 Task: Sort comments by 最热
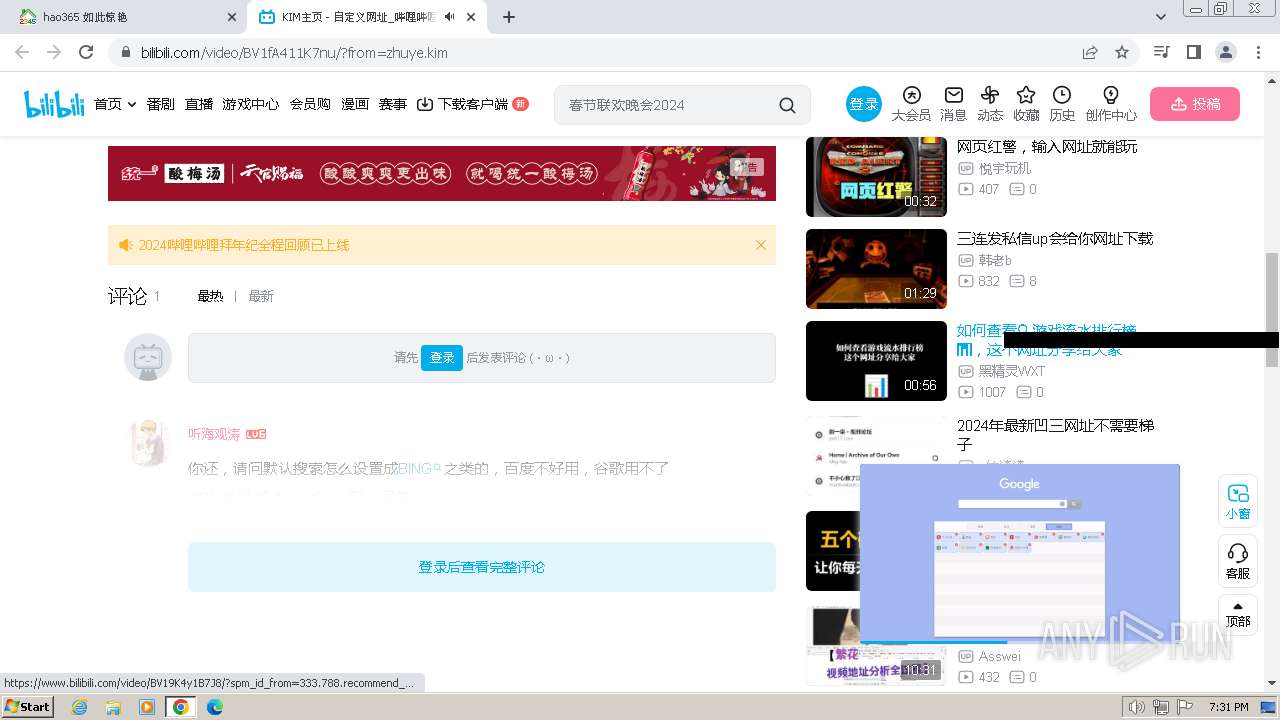[x=210, y=296]
